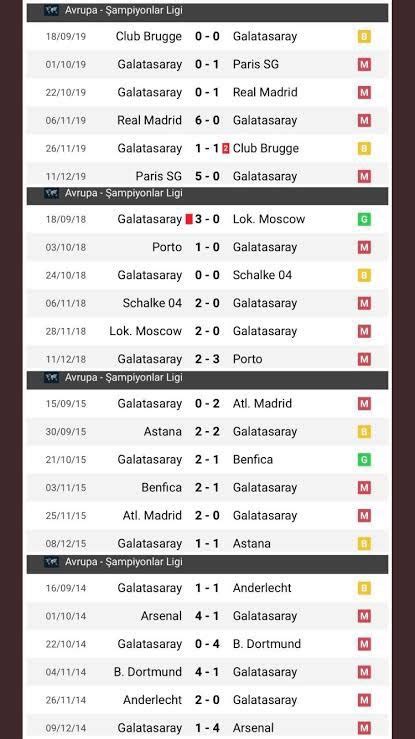Click the 09/12/14 Galatasaray vs Arsenal row
The height and width of the screenshot is (739, 415).
[x=207, y=727]
